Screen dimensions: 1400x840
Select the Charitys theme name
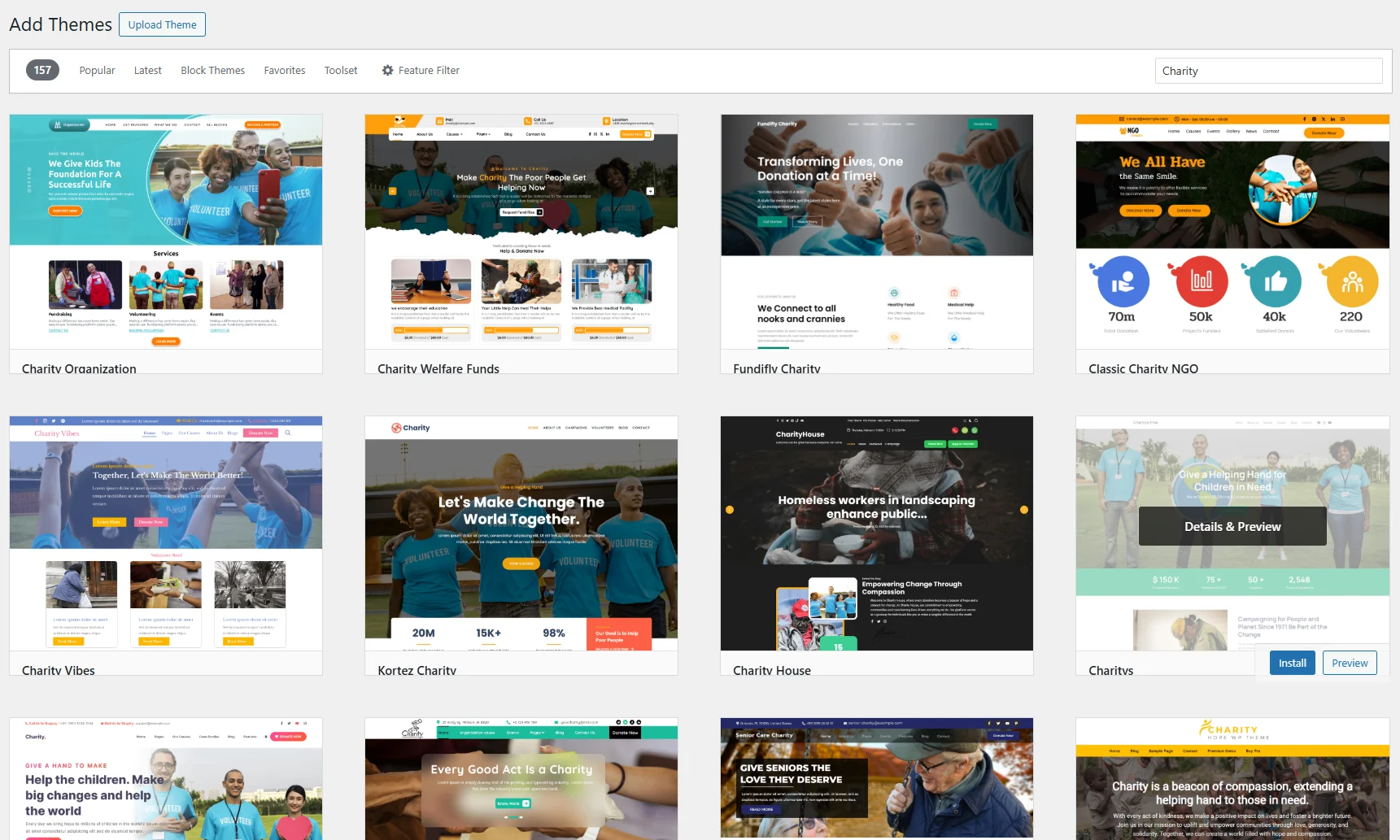pyautogui.click(x=1111, y=670)
